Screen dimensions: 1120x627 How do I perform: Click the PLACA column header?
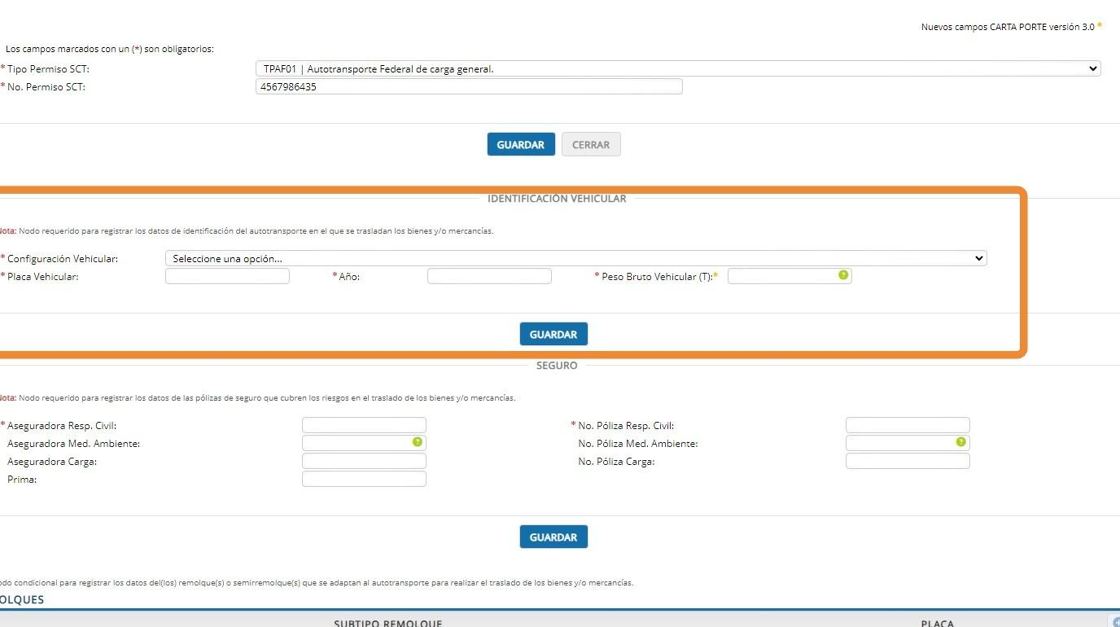click(x=937, y=623)
